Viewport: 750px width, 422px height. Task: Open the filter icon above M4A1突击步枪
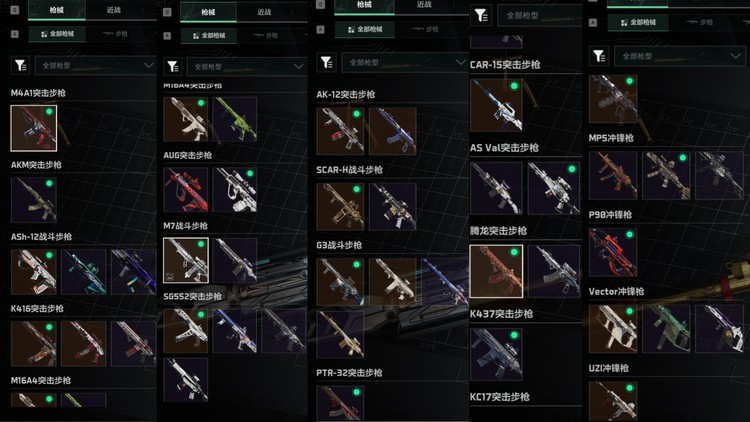[x=20, y=65]
